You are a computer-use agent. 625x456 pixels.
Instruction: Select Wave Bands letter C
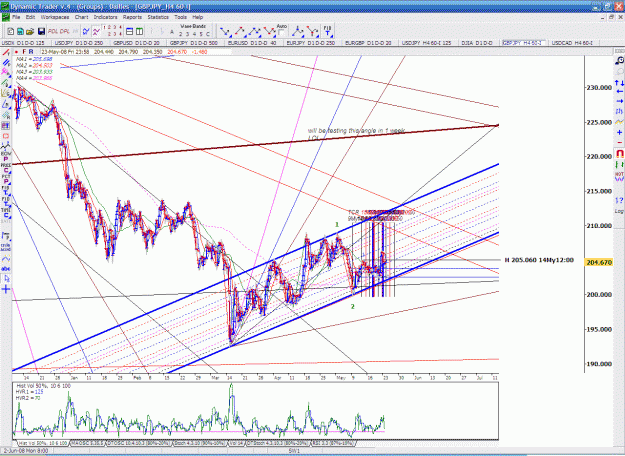(x=207, y=34)
